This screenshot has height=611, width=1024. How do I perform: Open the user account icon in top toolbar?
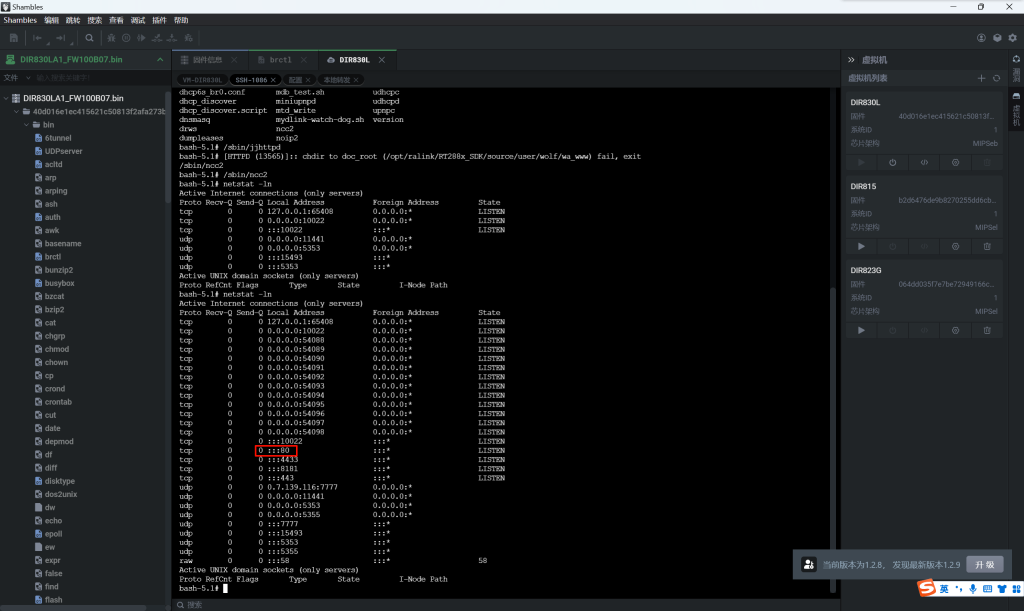click(x=982, y=38)
